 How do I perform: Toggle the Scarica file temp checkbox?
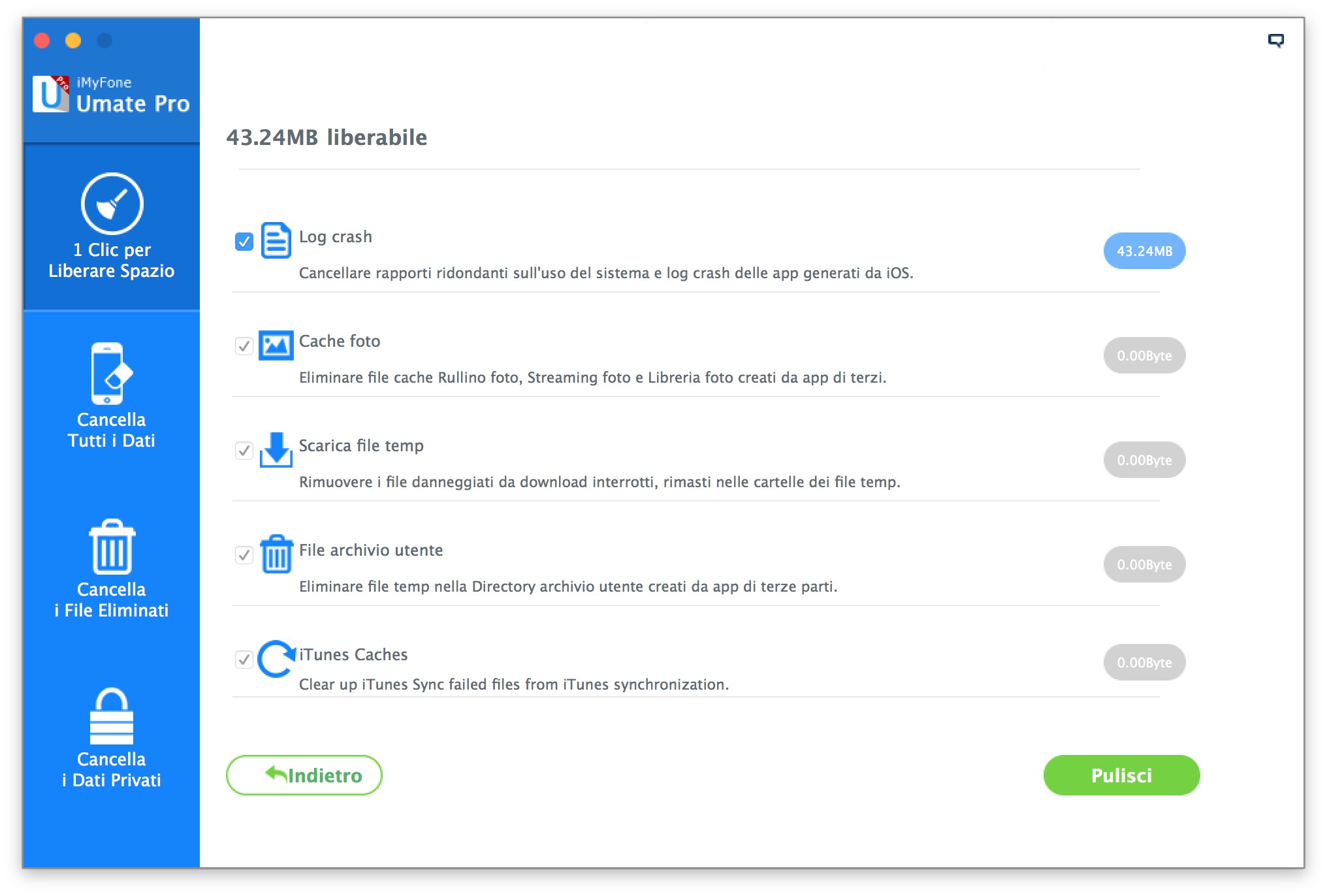click(244, 451)
